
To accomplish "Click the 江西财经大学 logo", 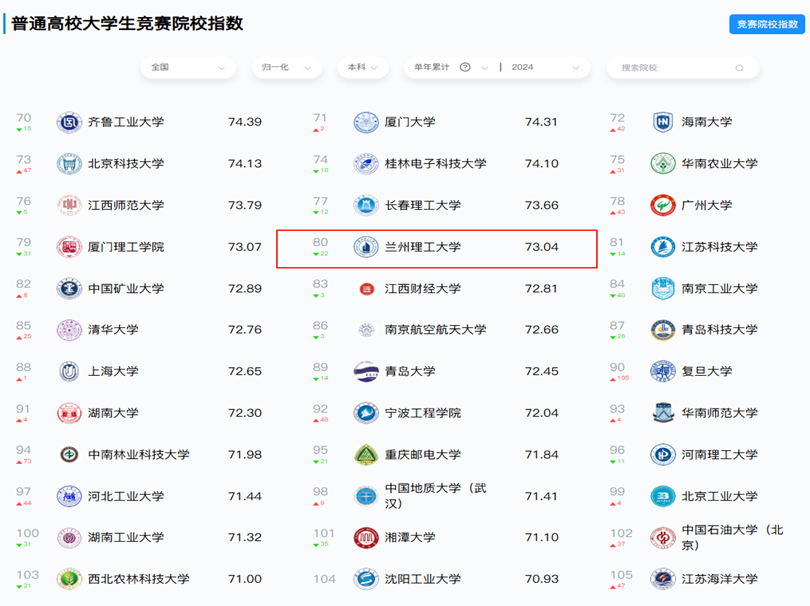I will [x=366, y=289].
